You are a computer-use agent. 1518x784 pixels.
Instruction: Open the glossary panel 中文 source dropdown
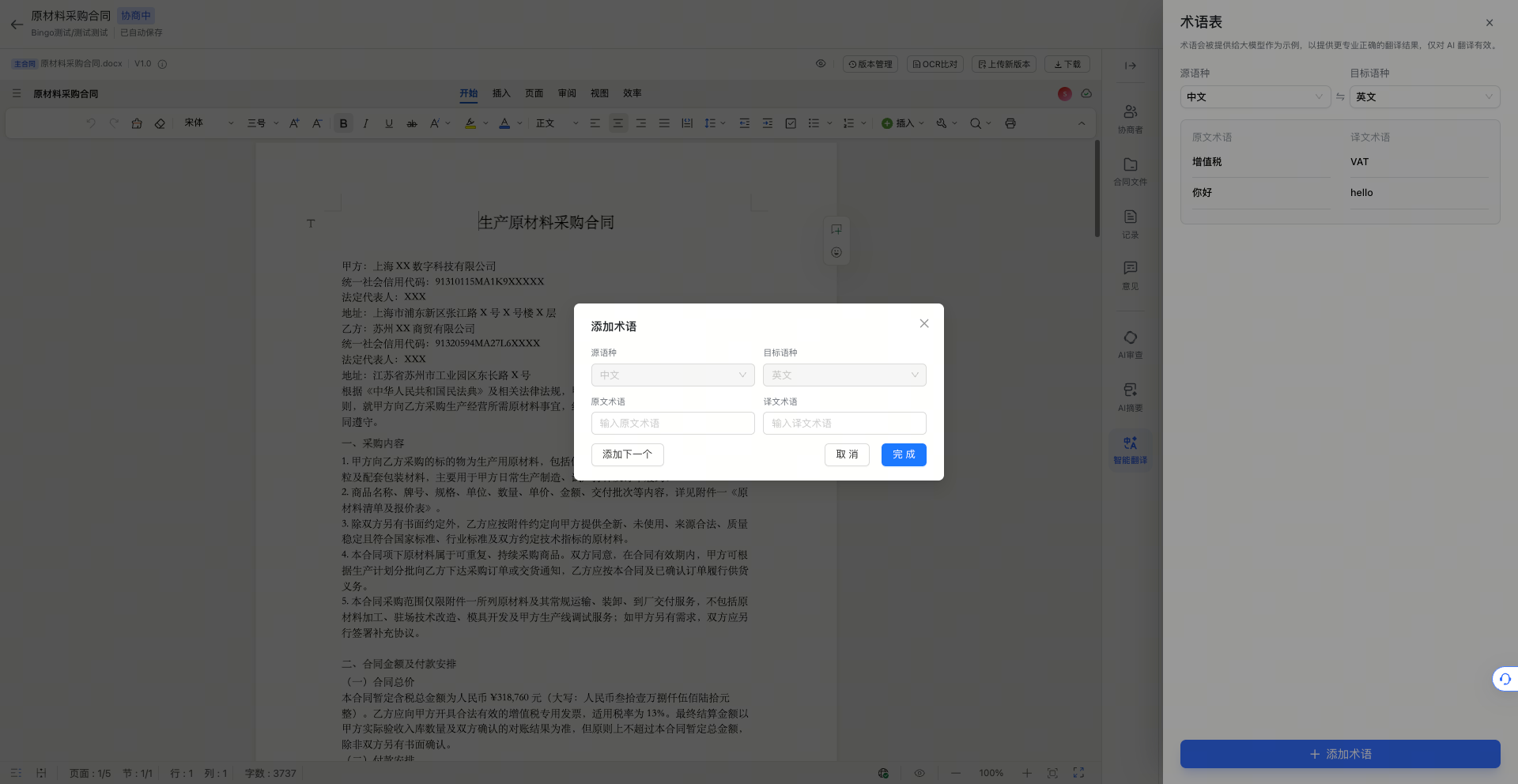pos(1256,96)
